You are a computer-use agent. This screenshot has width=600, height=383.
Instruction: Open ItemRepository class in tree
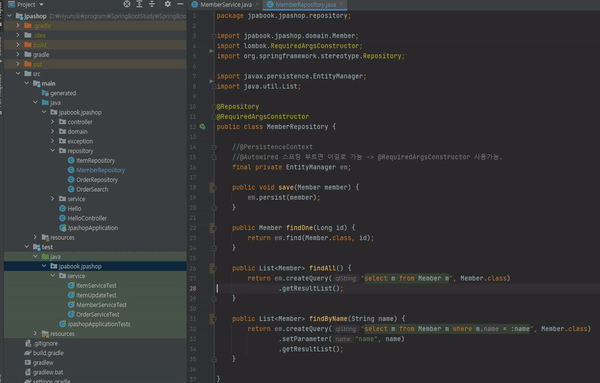click(91, 160)
